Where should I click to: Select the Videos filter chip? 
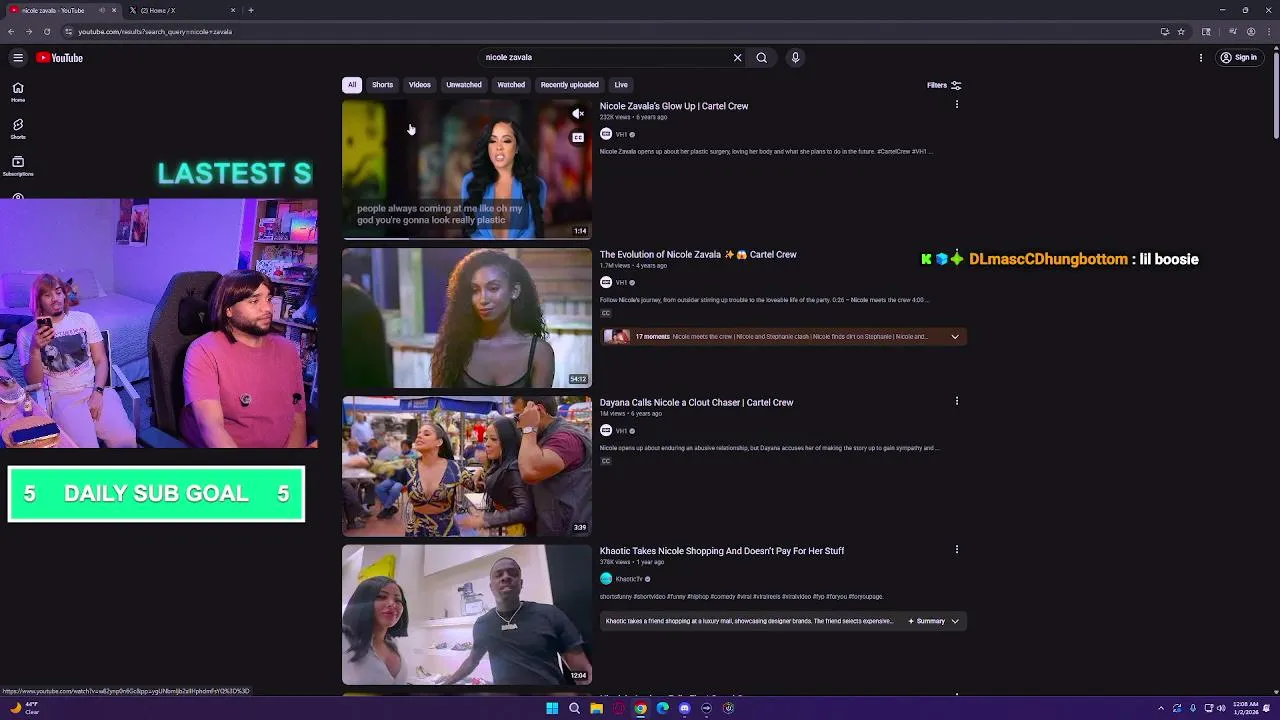pos(420,85)
